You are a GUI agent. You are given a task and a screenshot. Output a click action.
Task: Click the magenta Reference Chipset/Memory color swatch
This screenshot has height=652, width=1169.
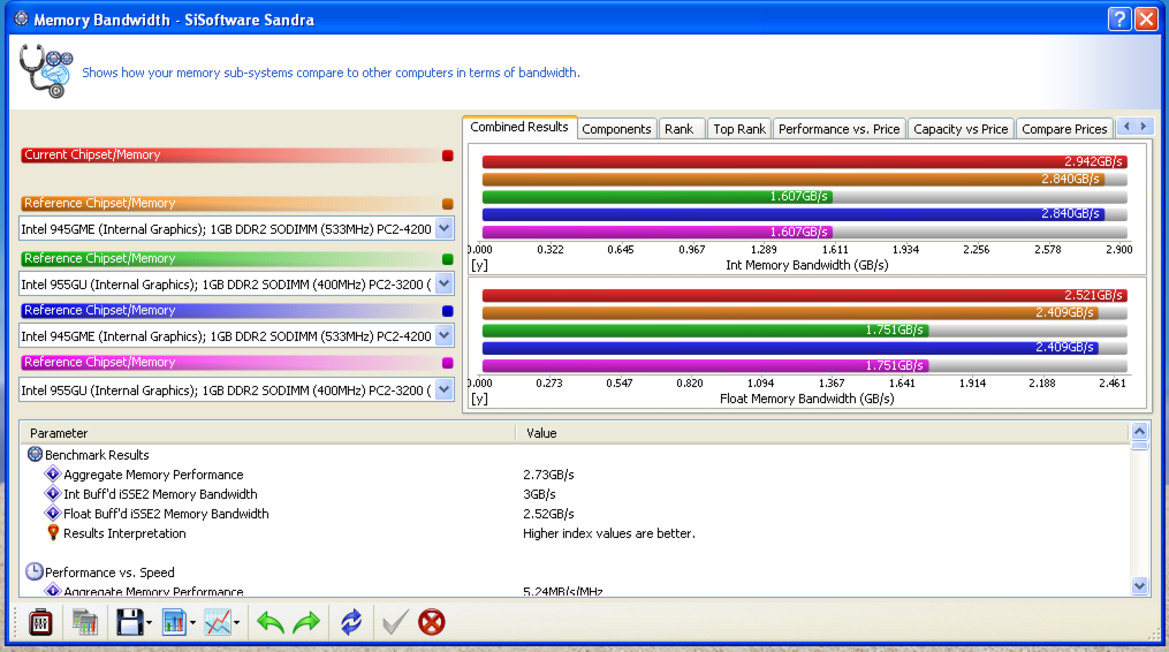[447, 362]
